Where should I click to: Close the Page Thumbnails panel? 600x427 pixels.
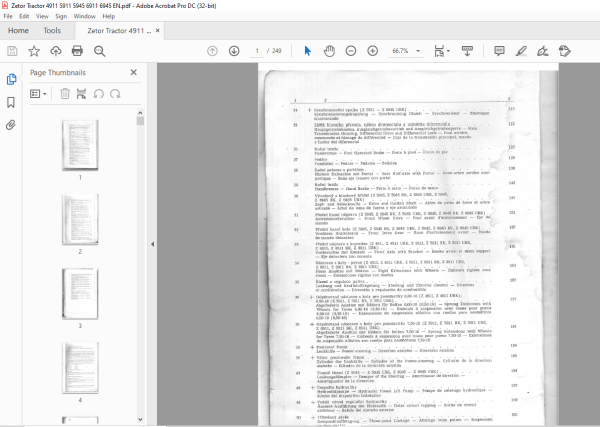tap(134, 72)
